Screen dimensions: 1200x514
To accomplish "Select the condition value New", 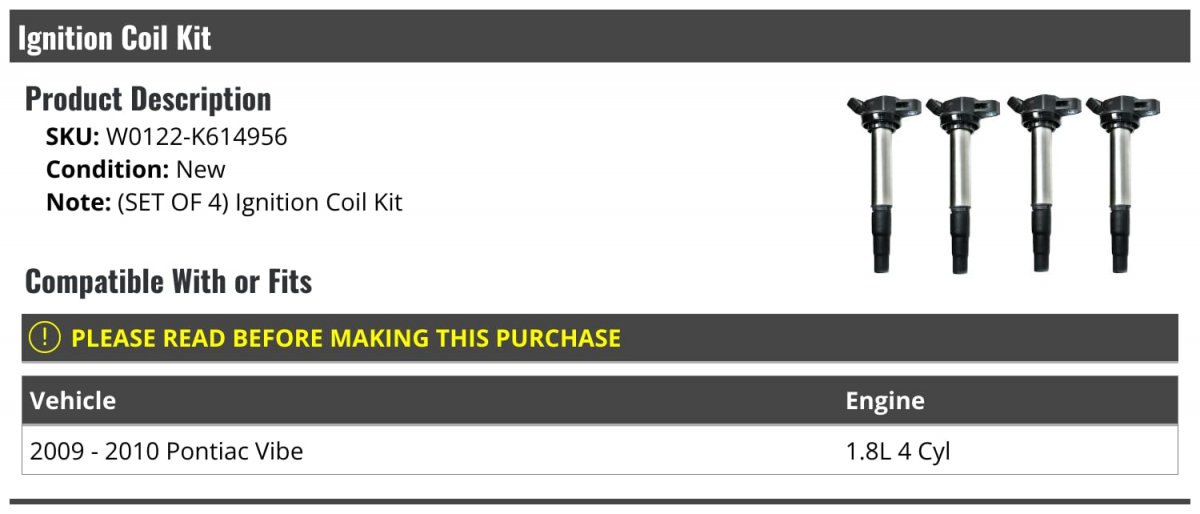I will (x=201, y=169).
